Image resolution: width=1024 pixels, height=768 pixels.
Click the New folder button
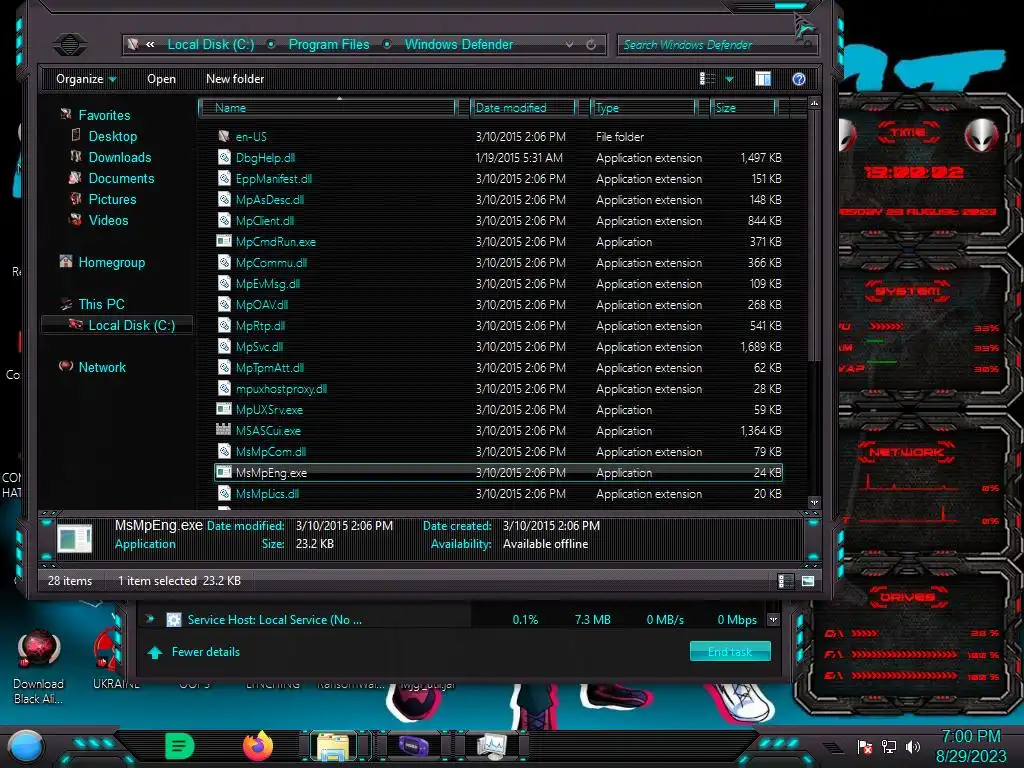coord(235,79)
